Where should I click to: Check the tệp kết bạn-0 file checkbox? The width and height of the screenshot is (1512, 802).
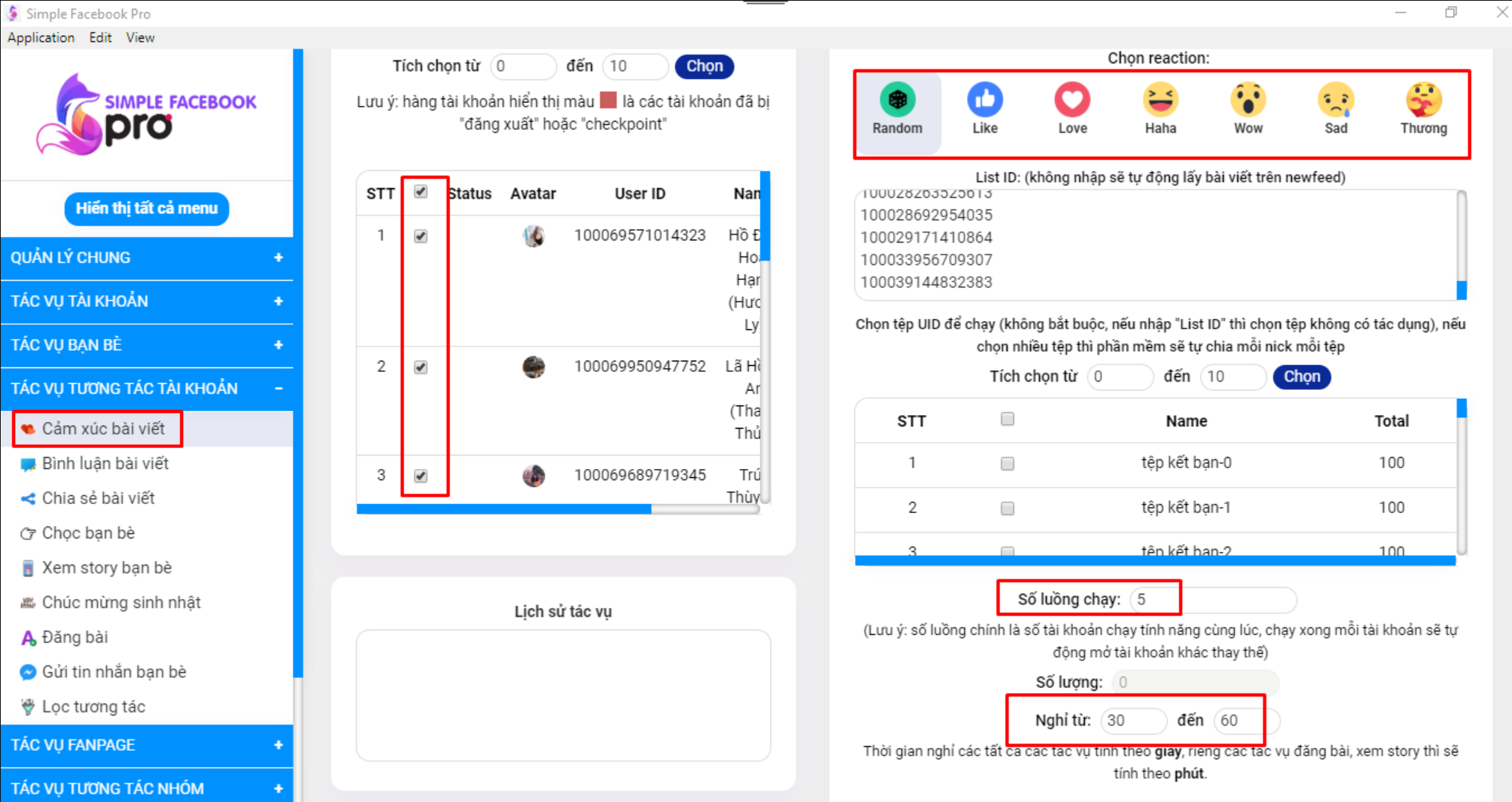pyautogui.click(x=1007, y=463)
